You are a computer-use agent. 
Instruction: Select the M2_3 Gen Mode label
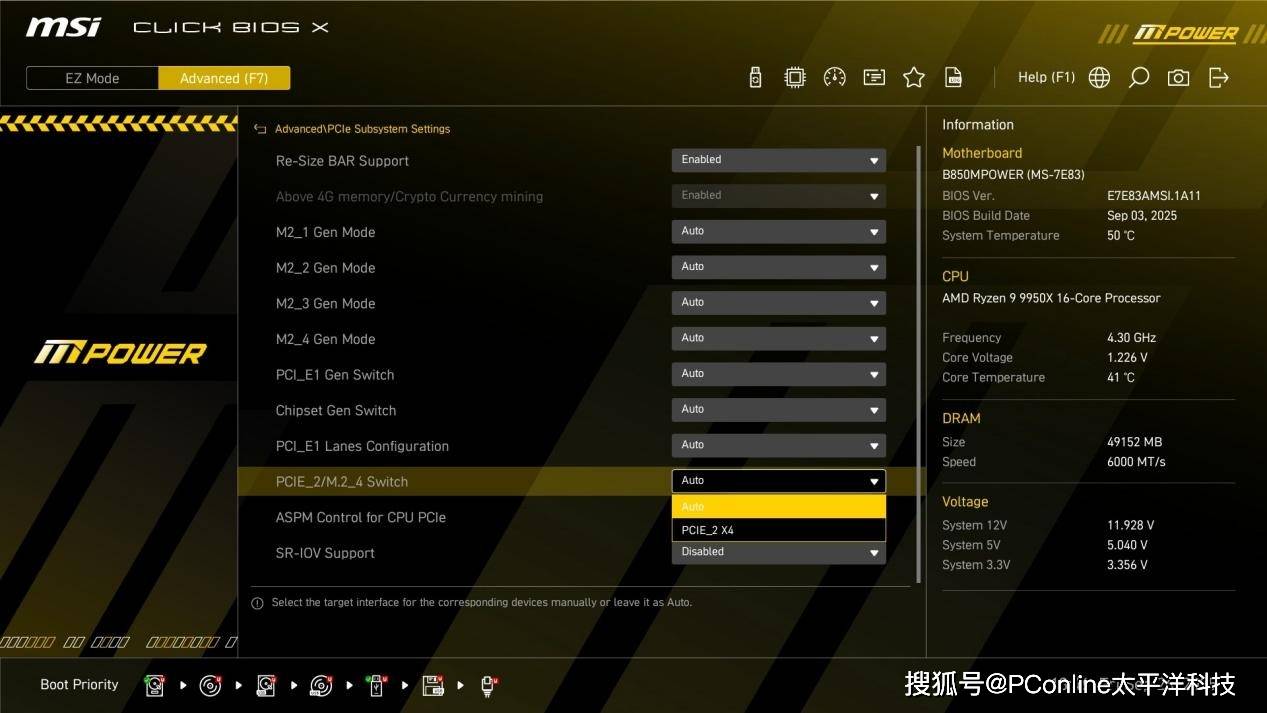coord(325,303)
